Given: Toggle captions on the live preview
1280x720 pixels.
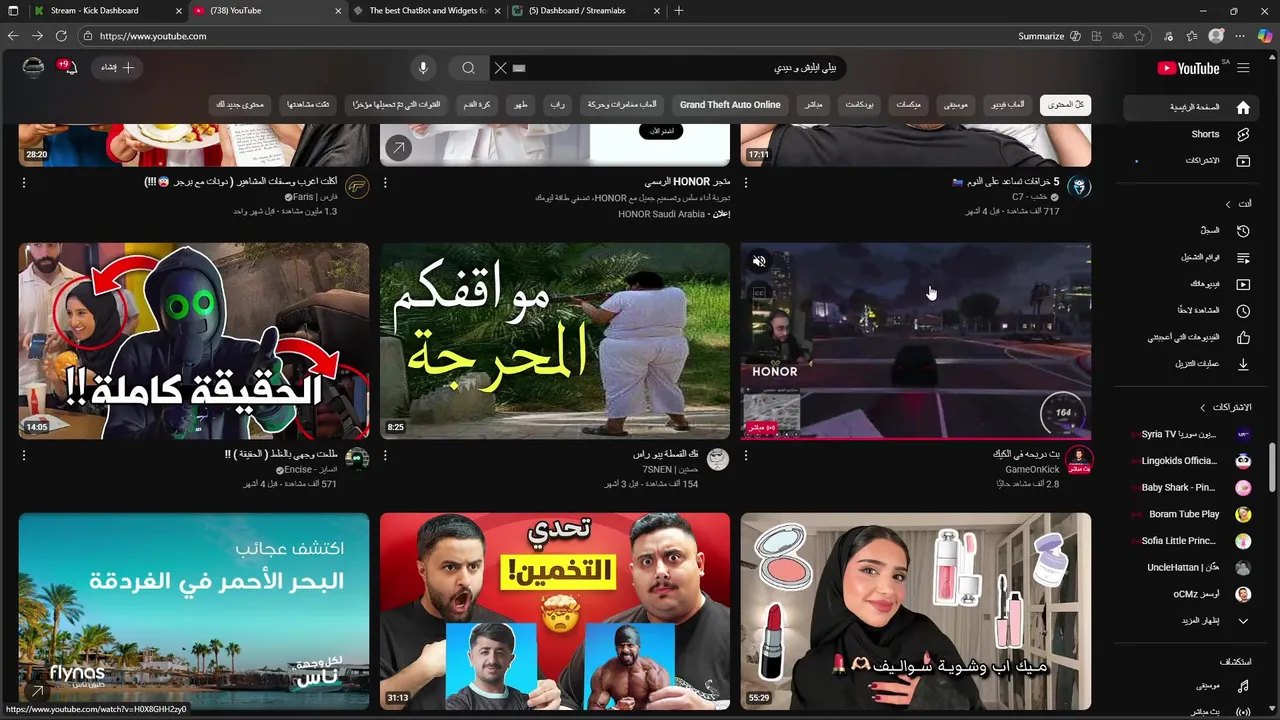Looking at the screenshot, I should [x=759, y=293].
